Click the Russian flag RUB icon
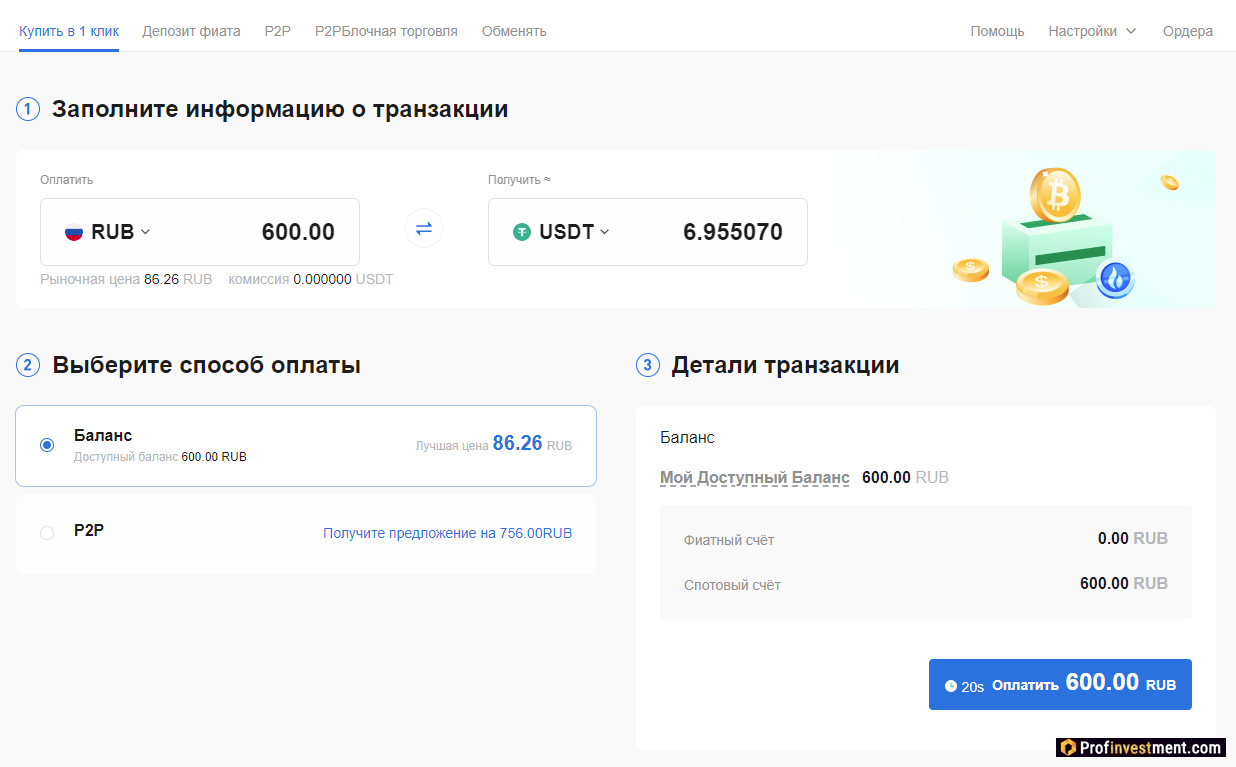 (74, 232)
